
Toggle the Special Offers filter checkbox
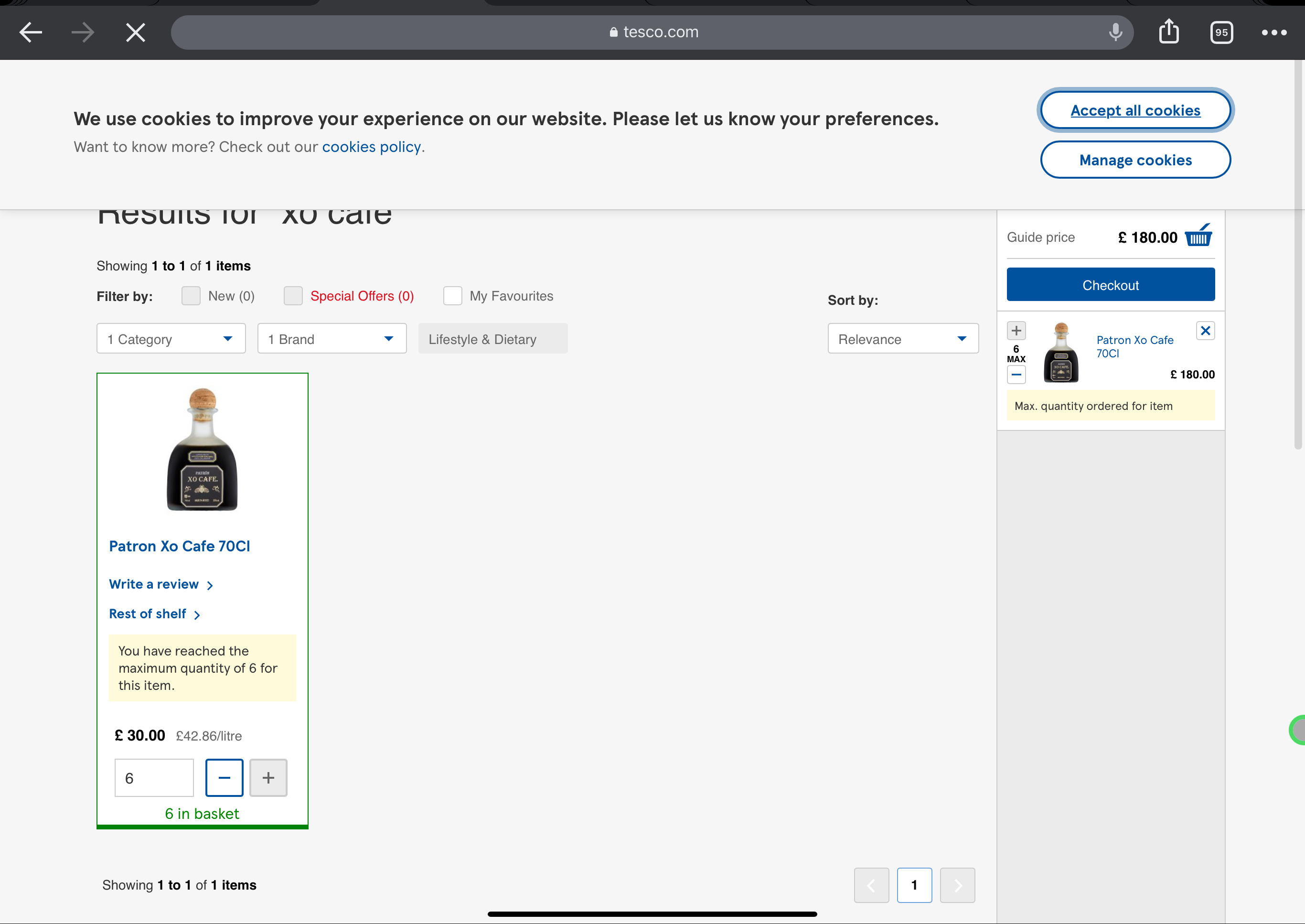[x=293, y=296]
